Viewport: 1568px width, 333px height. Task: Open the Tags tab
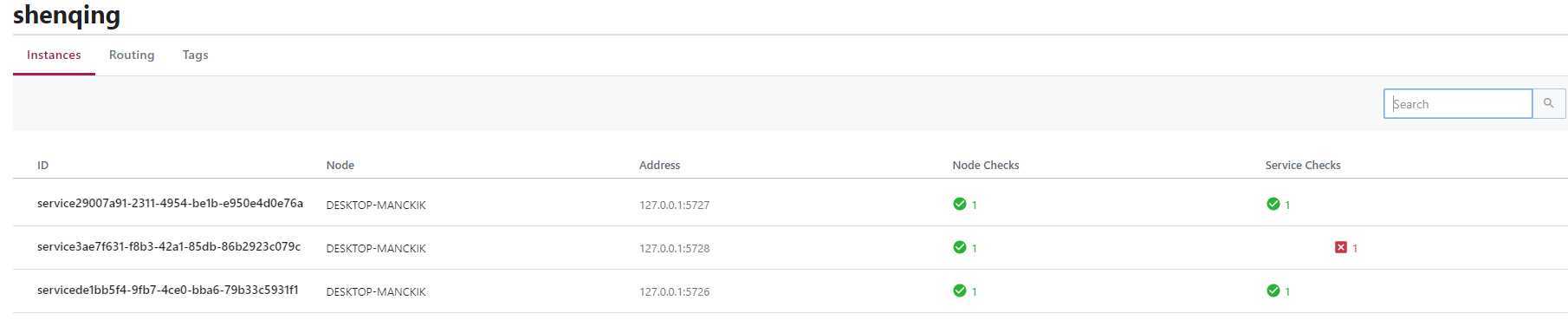point(195,55)
